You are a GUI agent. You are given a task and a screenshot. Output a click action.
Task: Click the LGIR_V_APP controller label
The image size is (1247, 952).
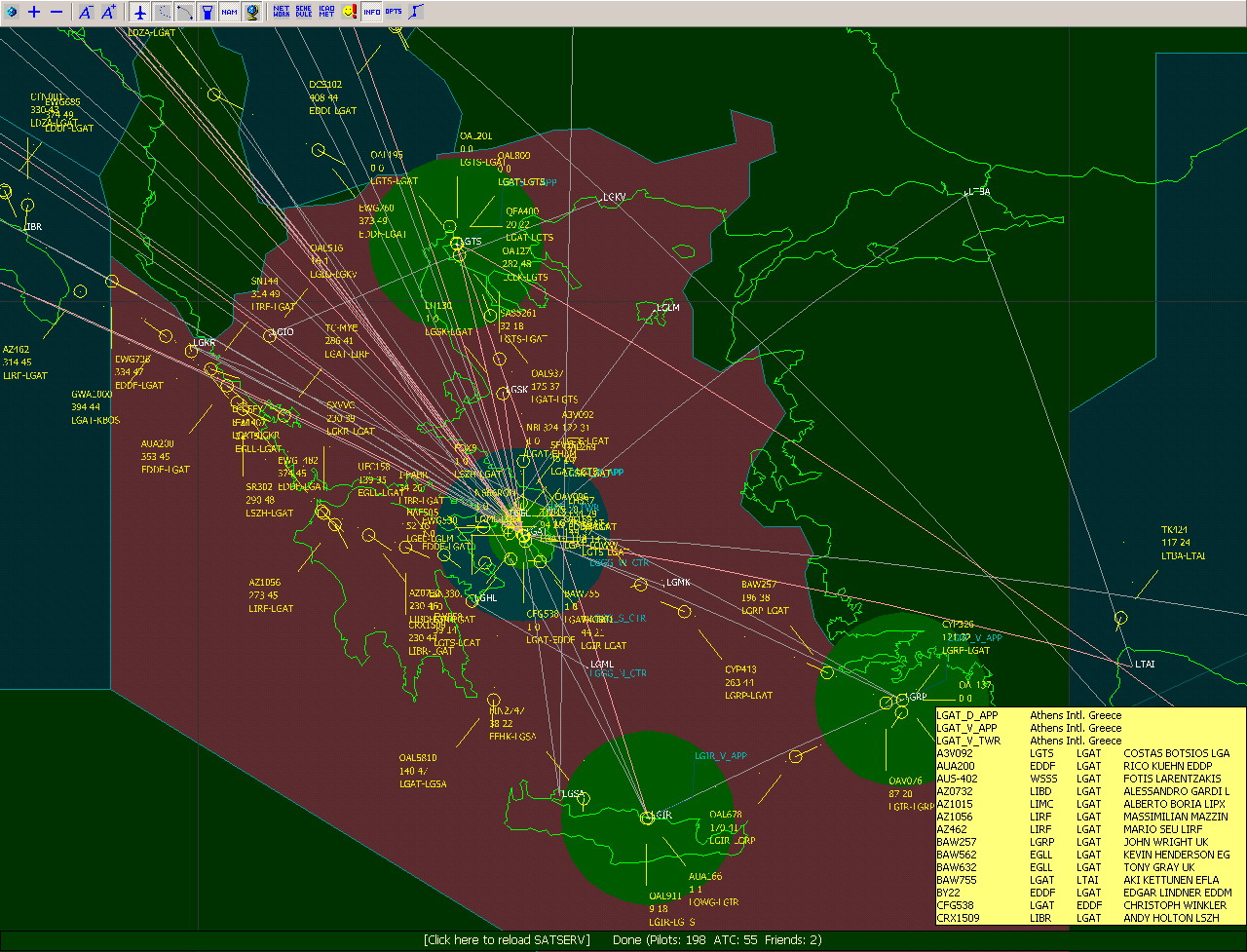click(720, 755)
